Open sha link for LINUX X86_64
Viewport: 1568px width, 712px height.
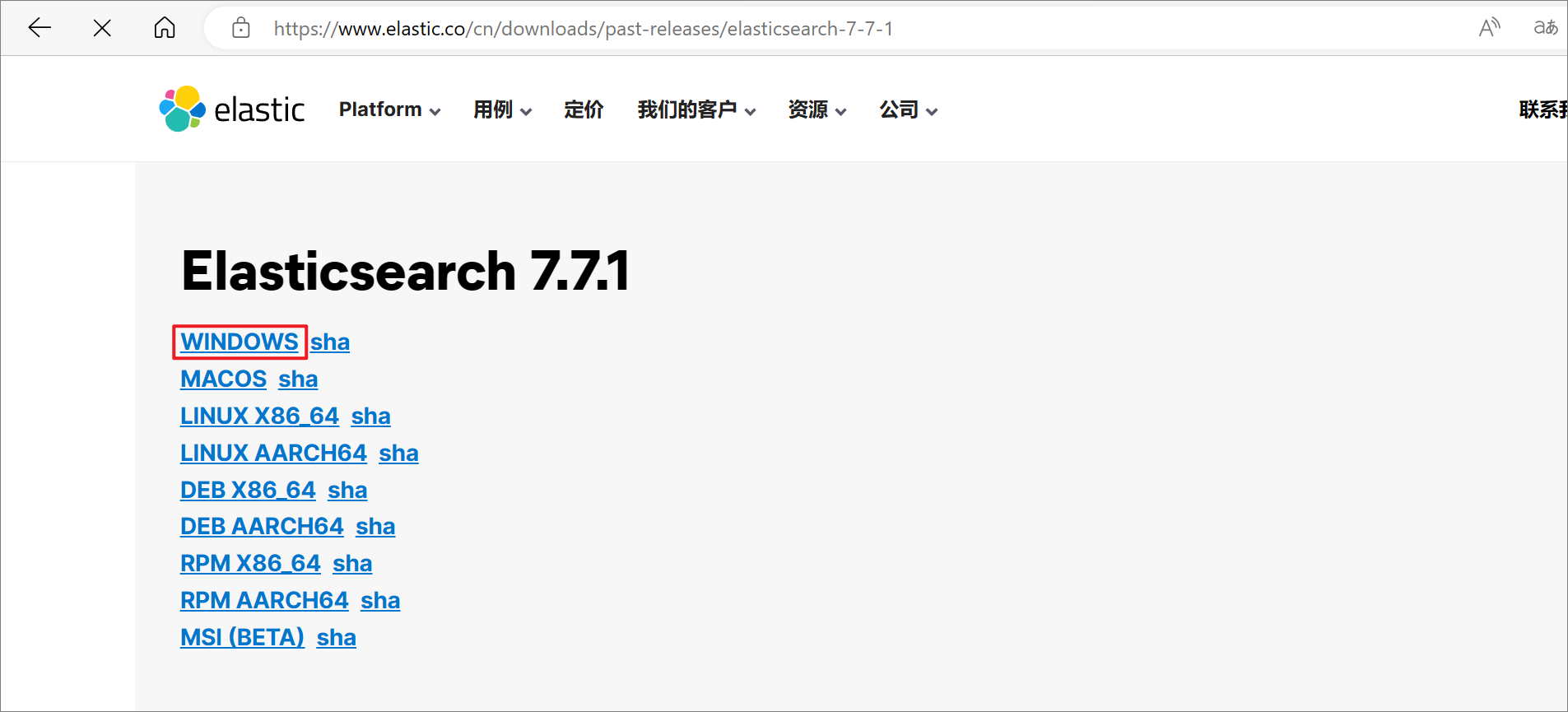[x=370, y=416]
